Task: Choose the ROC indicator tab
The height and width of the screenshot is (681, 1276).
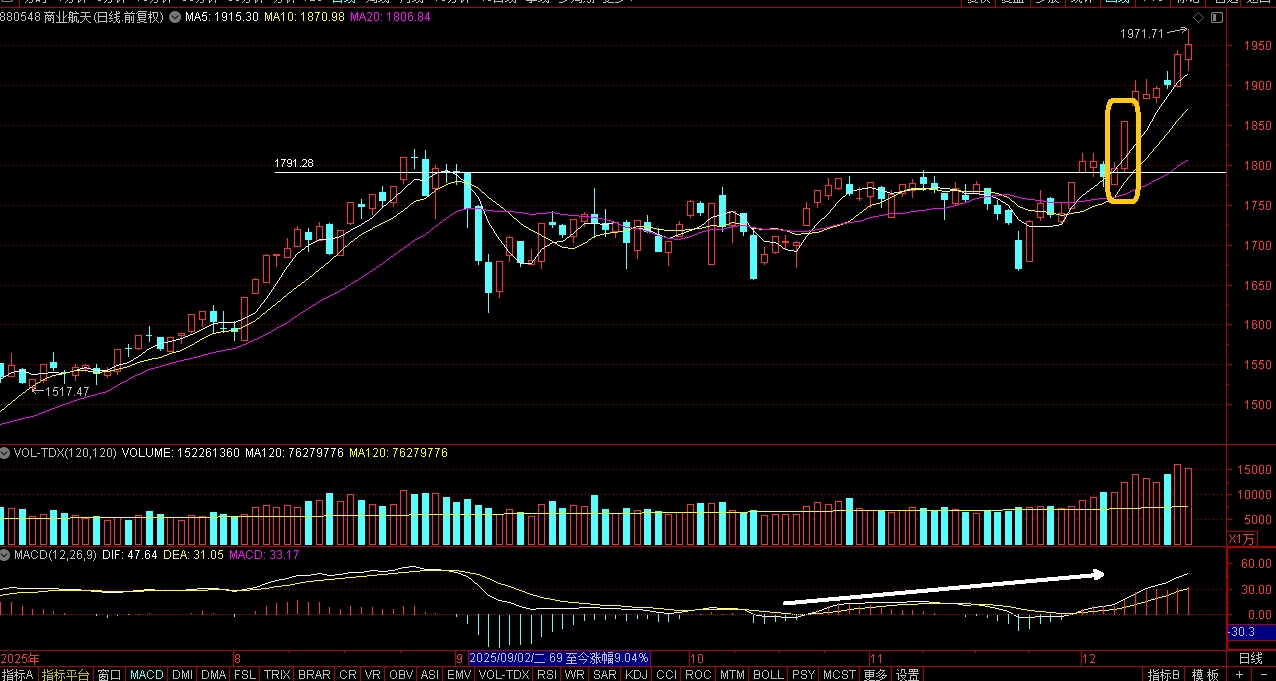Action: (x=699, y=674)
